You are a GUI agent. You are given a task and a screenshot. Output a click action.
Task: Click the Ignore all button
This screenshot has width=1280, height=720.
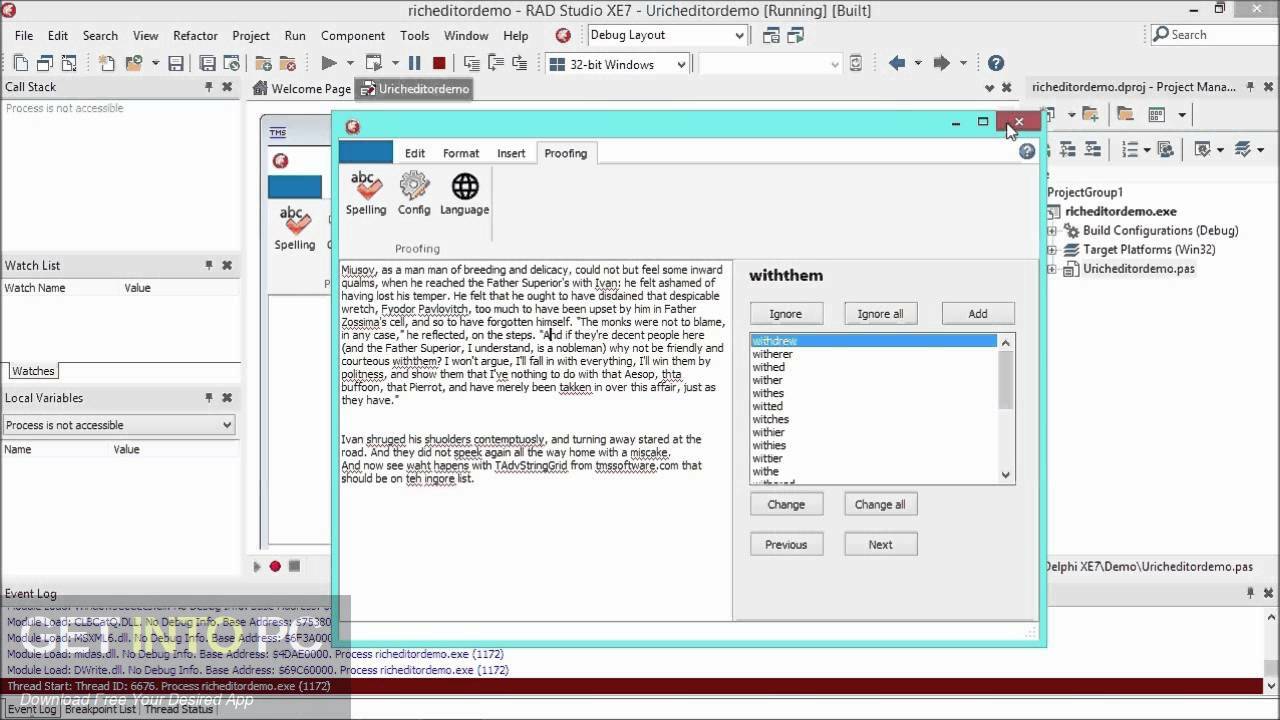[x=880, y=314]
